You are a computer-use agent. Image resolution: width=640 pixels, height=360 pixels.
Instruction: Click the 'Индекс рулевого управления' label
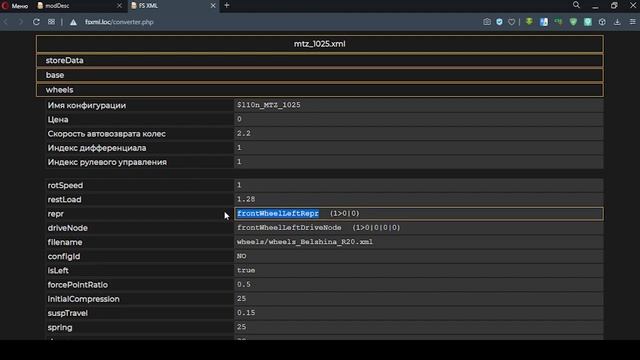pyautogui.click(x=107, y=162)
